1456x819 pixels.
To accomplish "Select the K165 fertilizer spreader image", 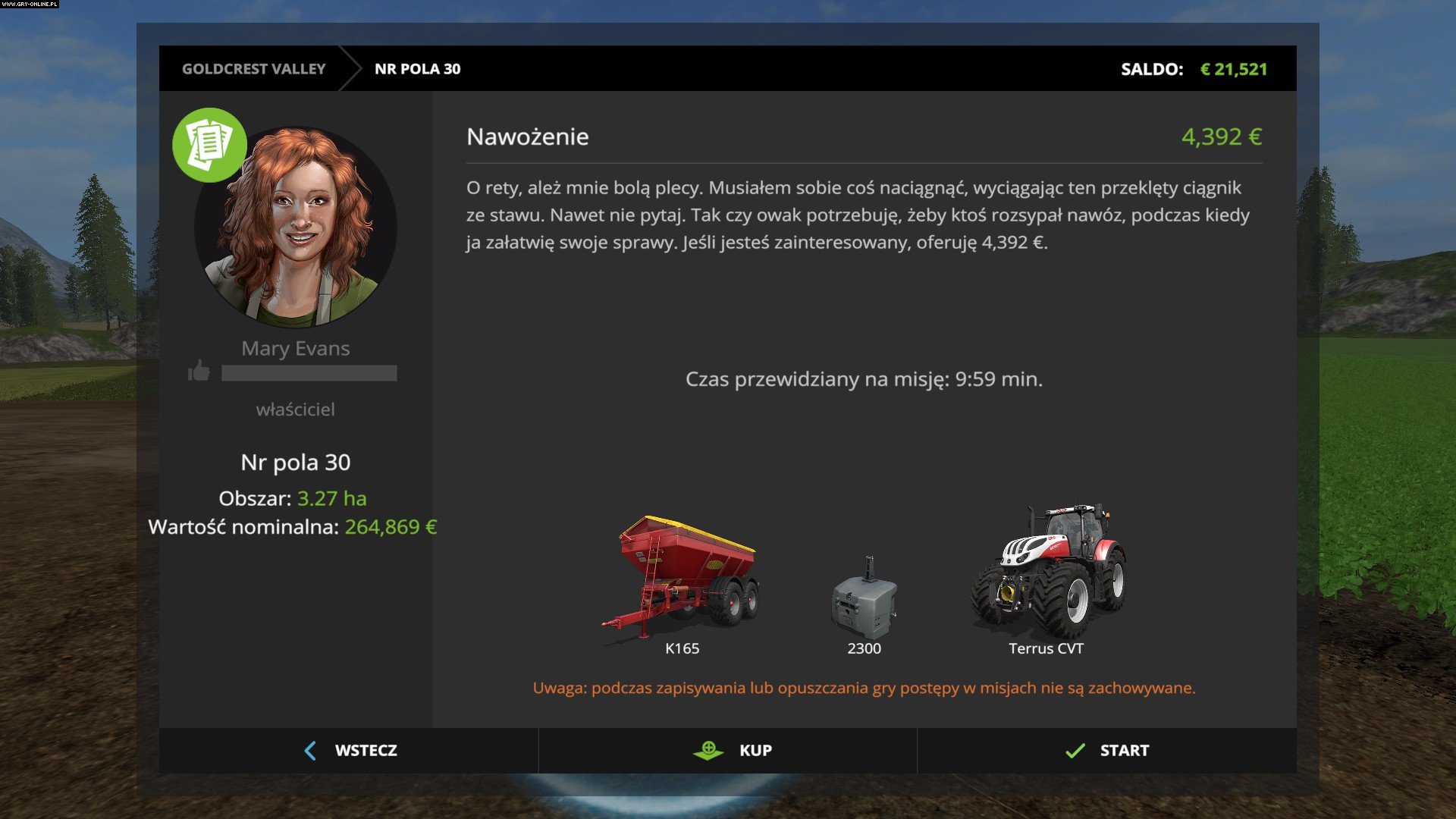I will [x=681, y=576].
